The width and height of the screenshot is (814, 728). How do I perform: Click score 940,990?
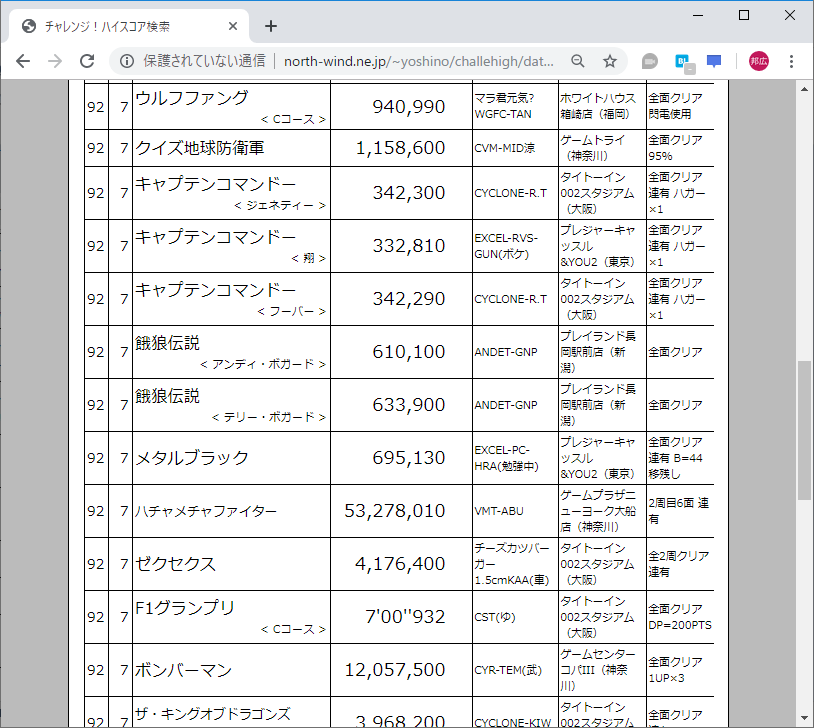pyautogui.click(x=409, y=106)
